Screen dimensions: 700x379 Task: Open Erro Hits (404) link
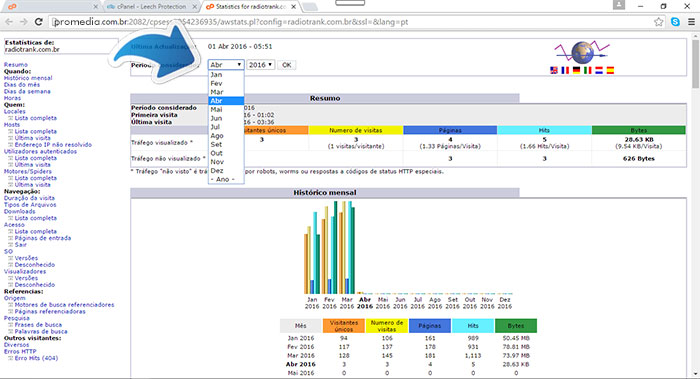36,358
